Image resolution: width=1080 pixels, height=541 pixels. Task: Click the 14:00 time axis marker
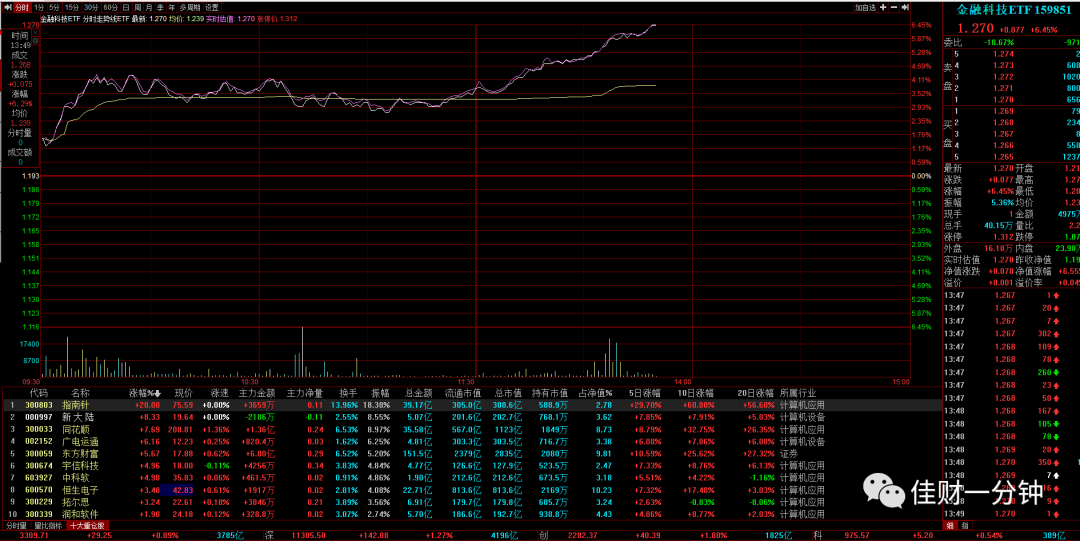(682, 381)
